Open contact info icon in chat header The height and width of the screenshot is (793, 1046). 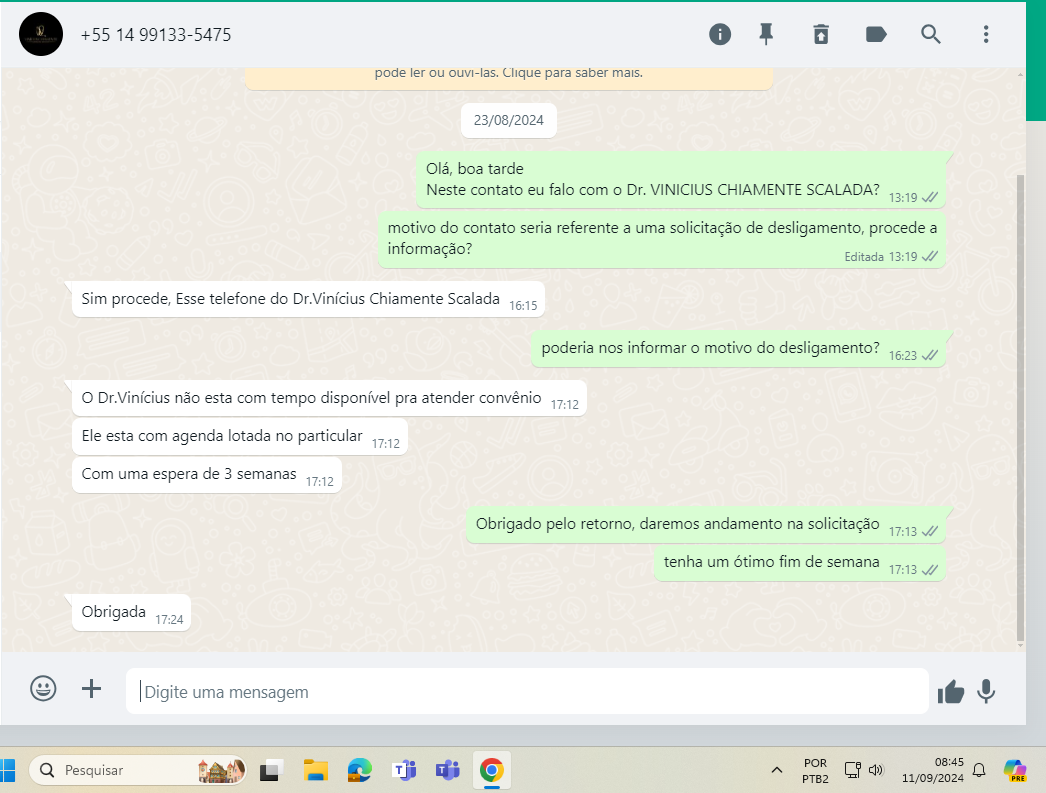(720, 34)
